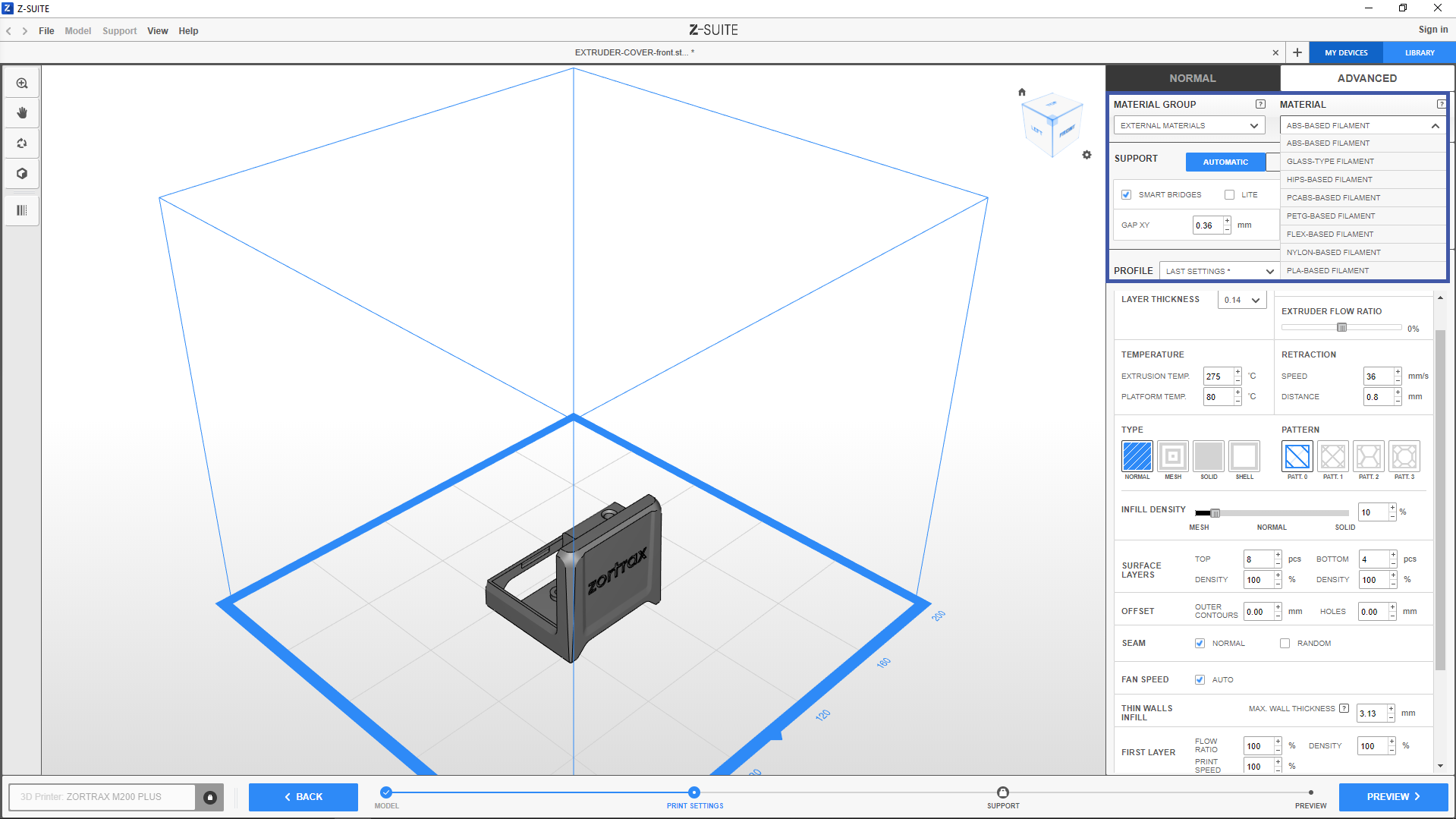
Task: Uncheck the Fan Speed Auto checkbox
Action: pos(1200,680)
